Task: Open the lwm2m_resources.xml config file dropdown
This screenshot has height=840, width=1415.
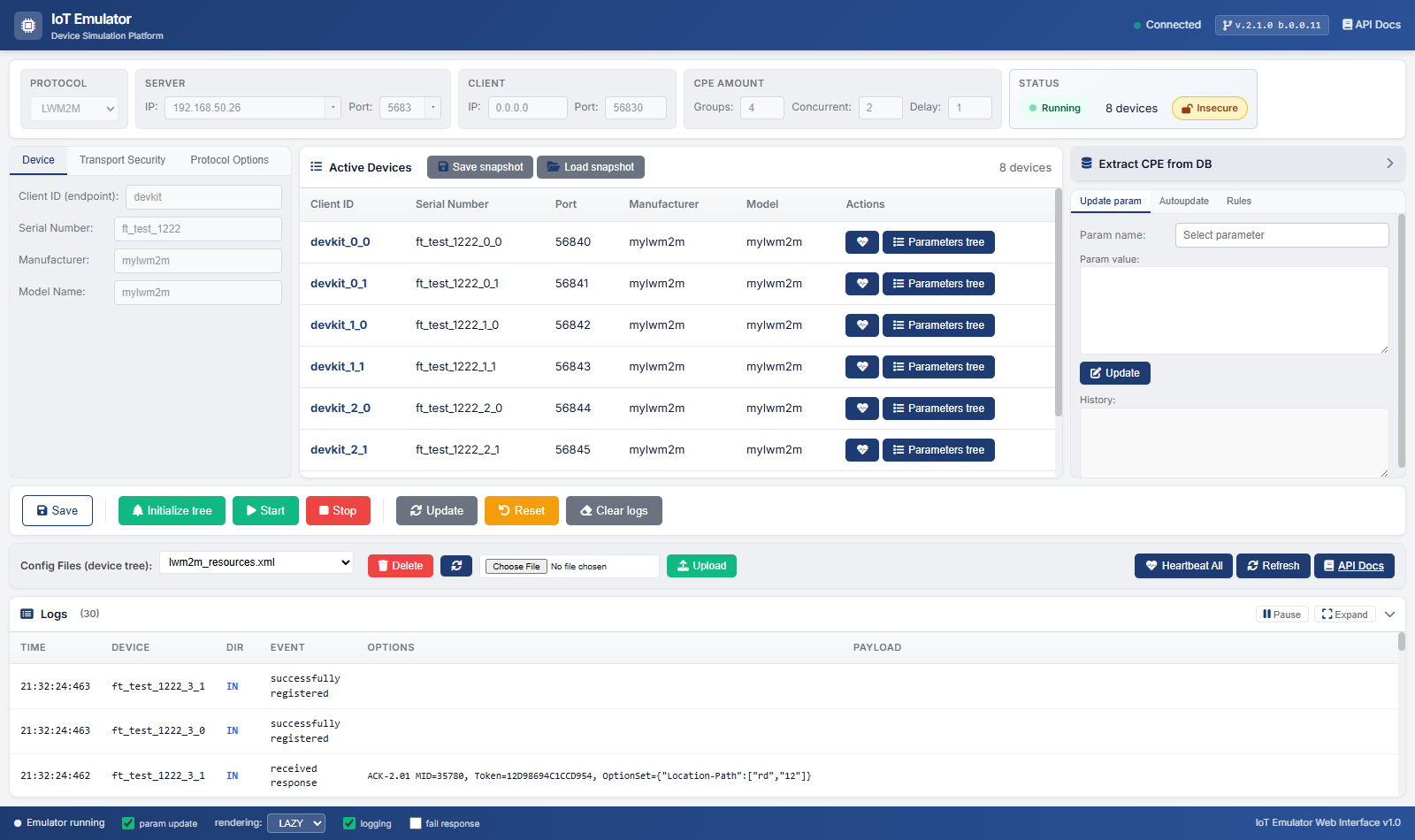Action: click(256, 562)
